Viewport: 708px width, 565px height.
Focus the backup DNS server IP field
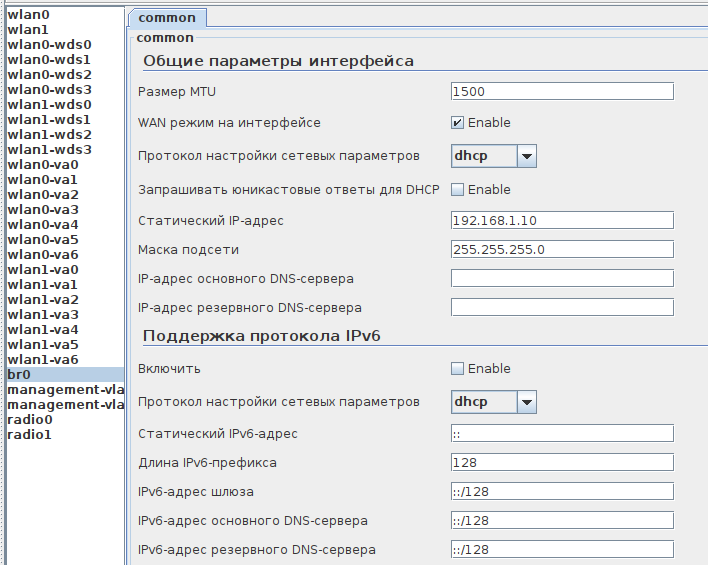click(x=562, y=307)
